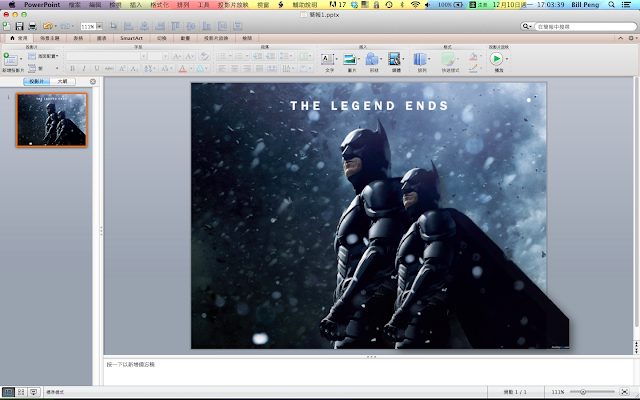Click the redo arrow icon

(65, 26)
